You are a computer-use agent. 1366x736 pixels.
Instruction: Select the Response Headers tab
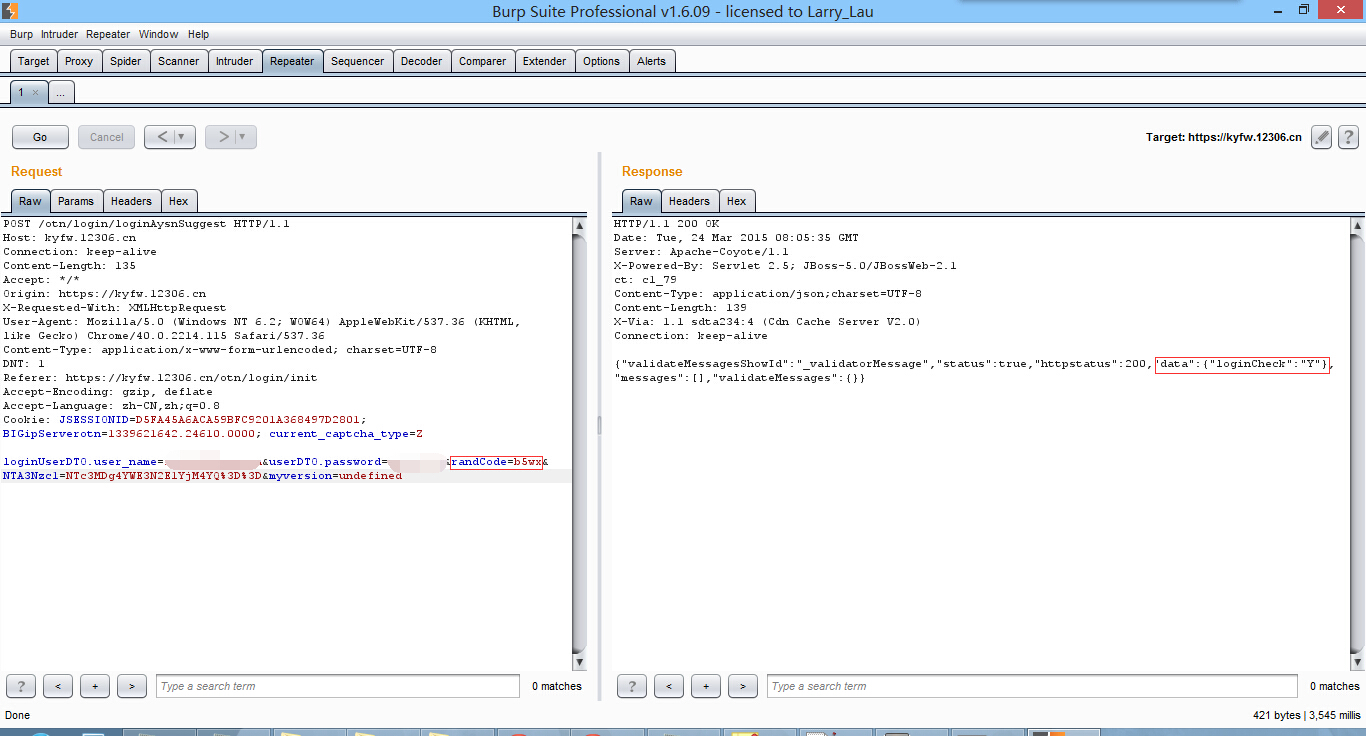pos(689,201)
